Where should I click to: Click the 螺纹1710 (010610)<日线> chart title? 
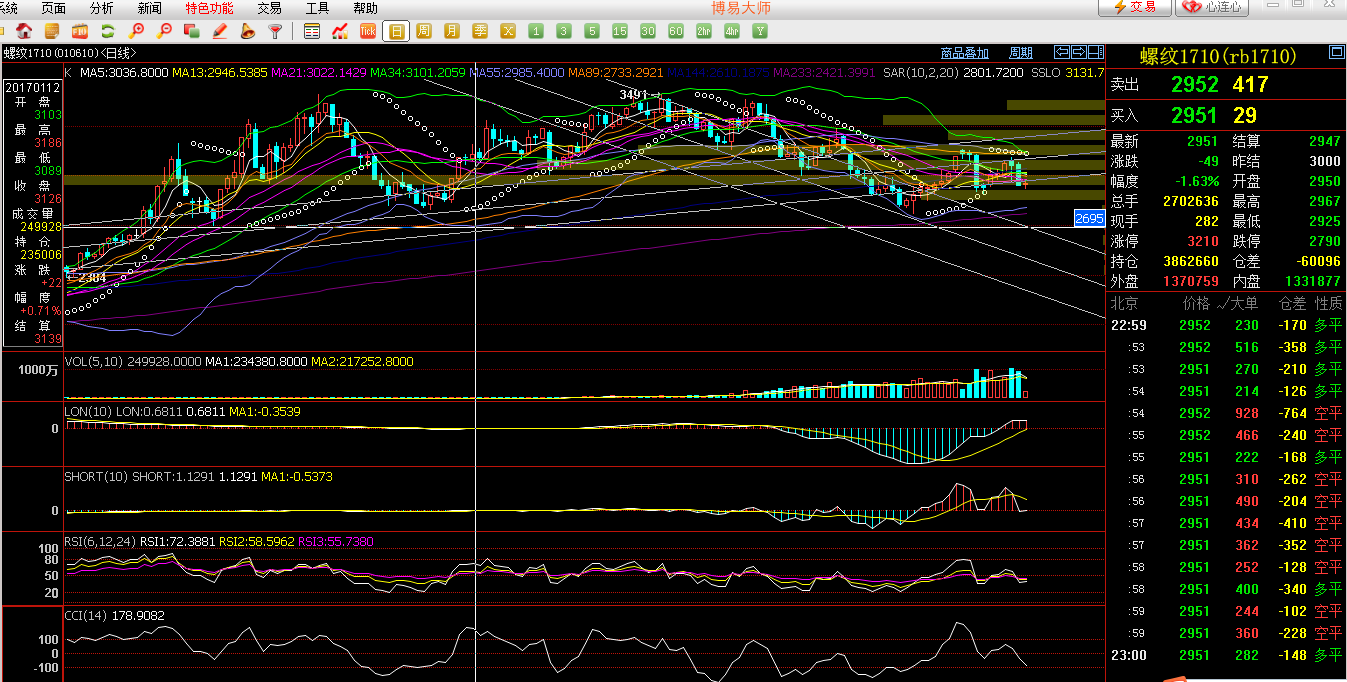(x=69, y=53)
